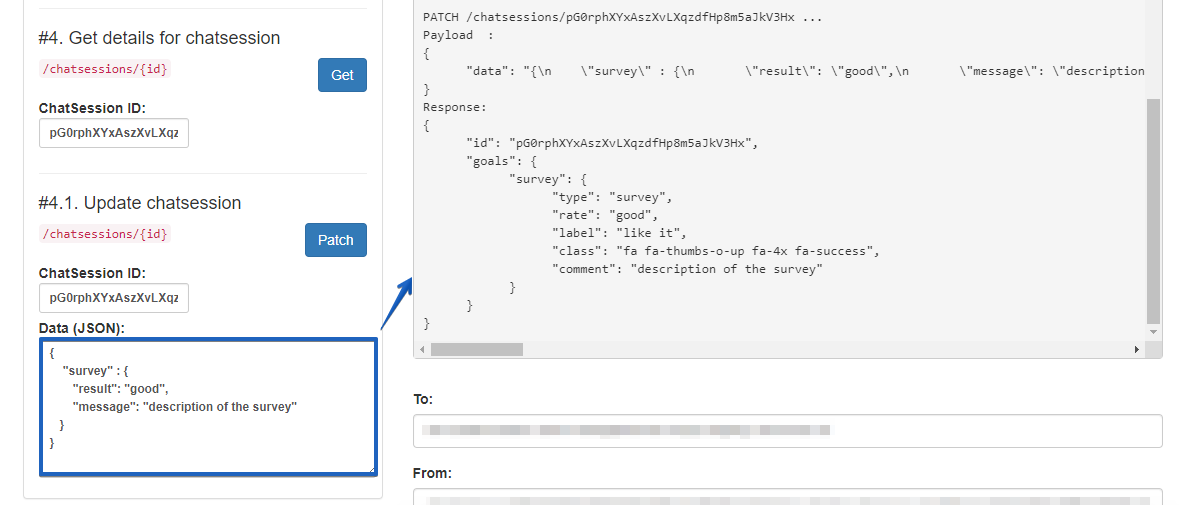Click the scroll-down arrow of the response panel
Screen dimensions: 1188x505
pyautogui.click(x=1153, y=332)
